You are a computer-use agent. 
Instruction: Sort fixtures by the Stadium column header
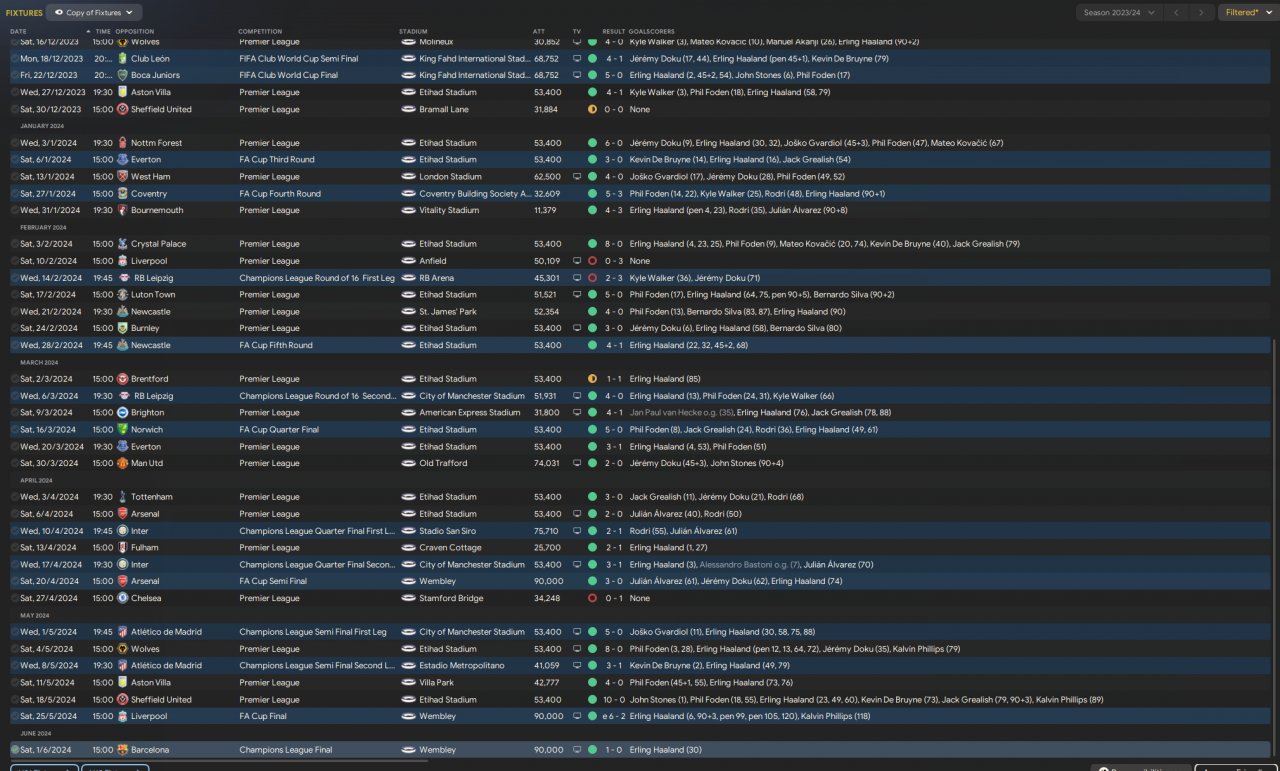tap(412, 31)
